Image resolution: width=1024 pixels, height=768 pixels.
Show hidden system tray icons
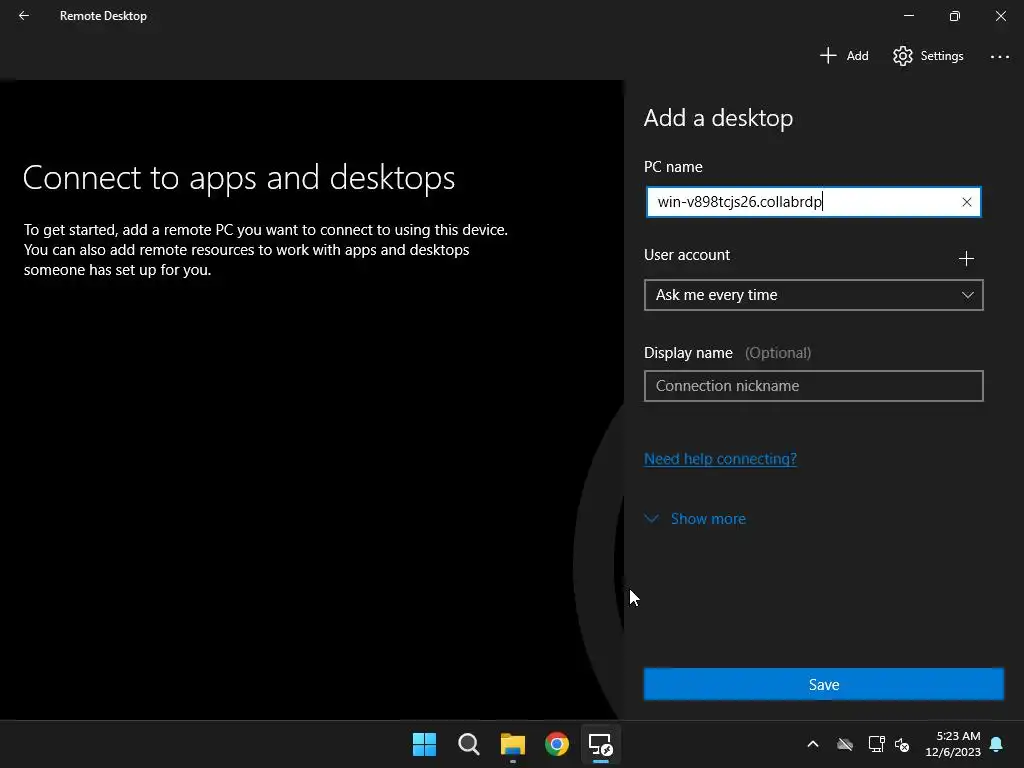tap(813, 744)
